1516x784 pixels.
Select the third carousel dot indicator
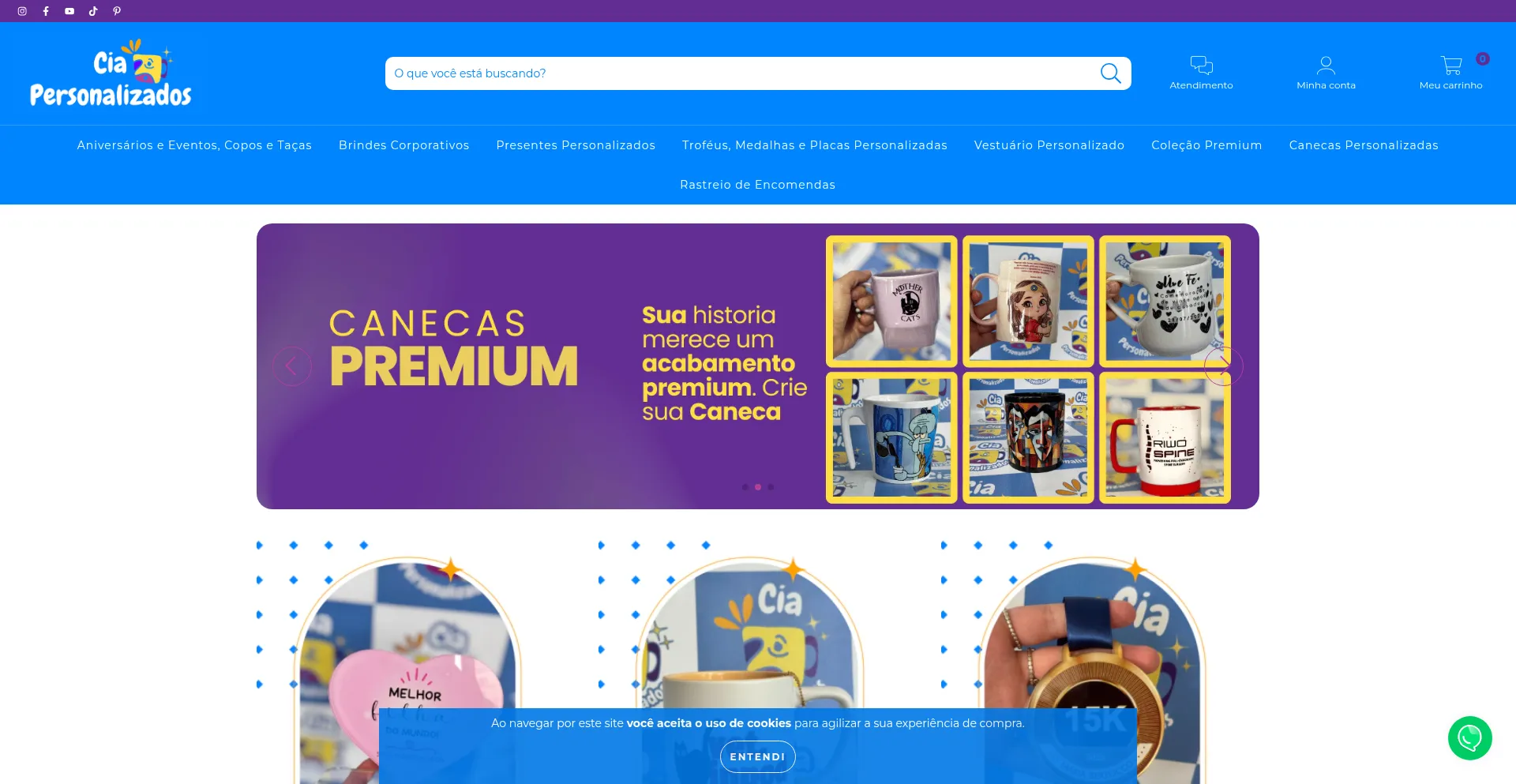click(771, 487)
